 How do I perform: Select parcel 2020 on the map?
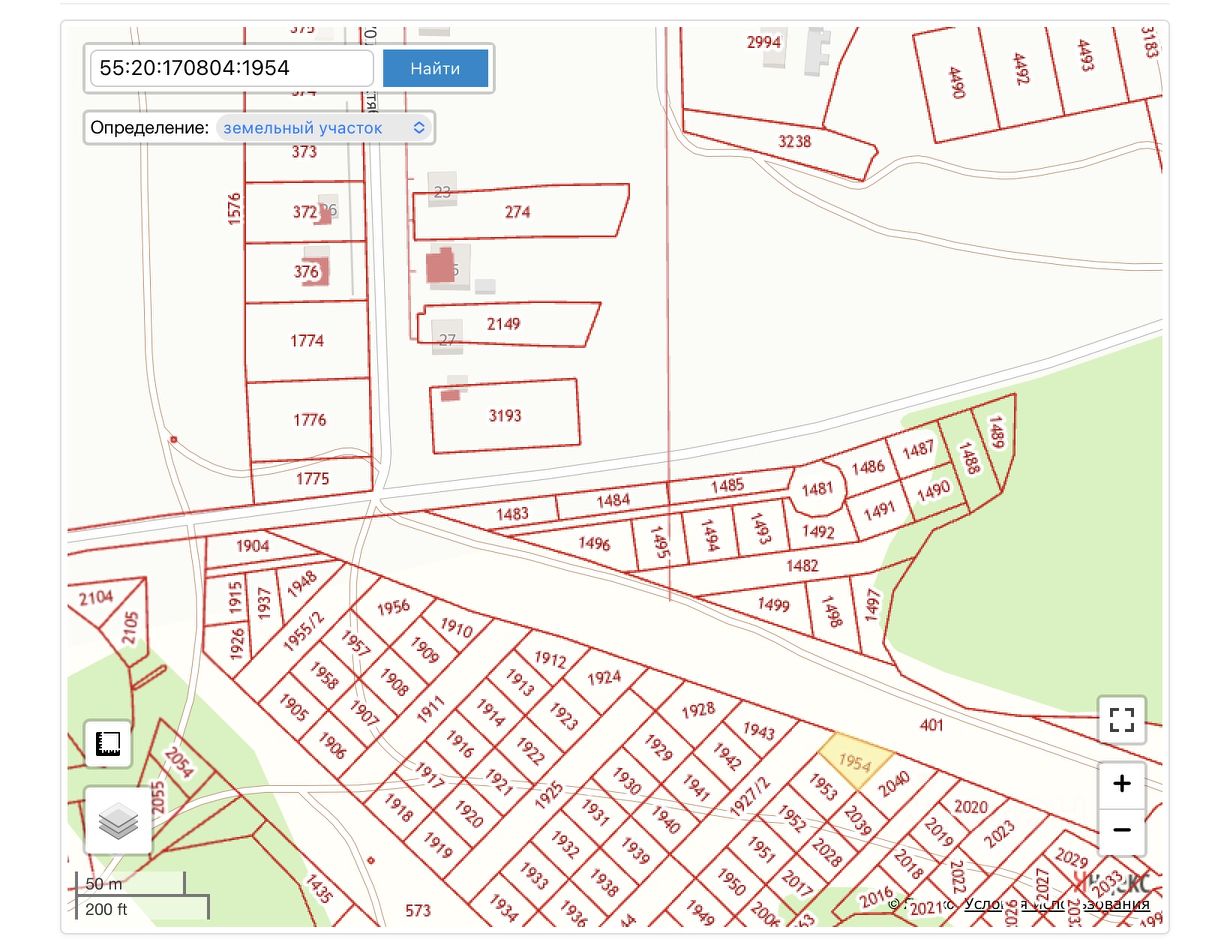click(x=971, y=806)
